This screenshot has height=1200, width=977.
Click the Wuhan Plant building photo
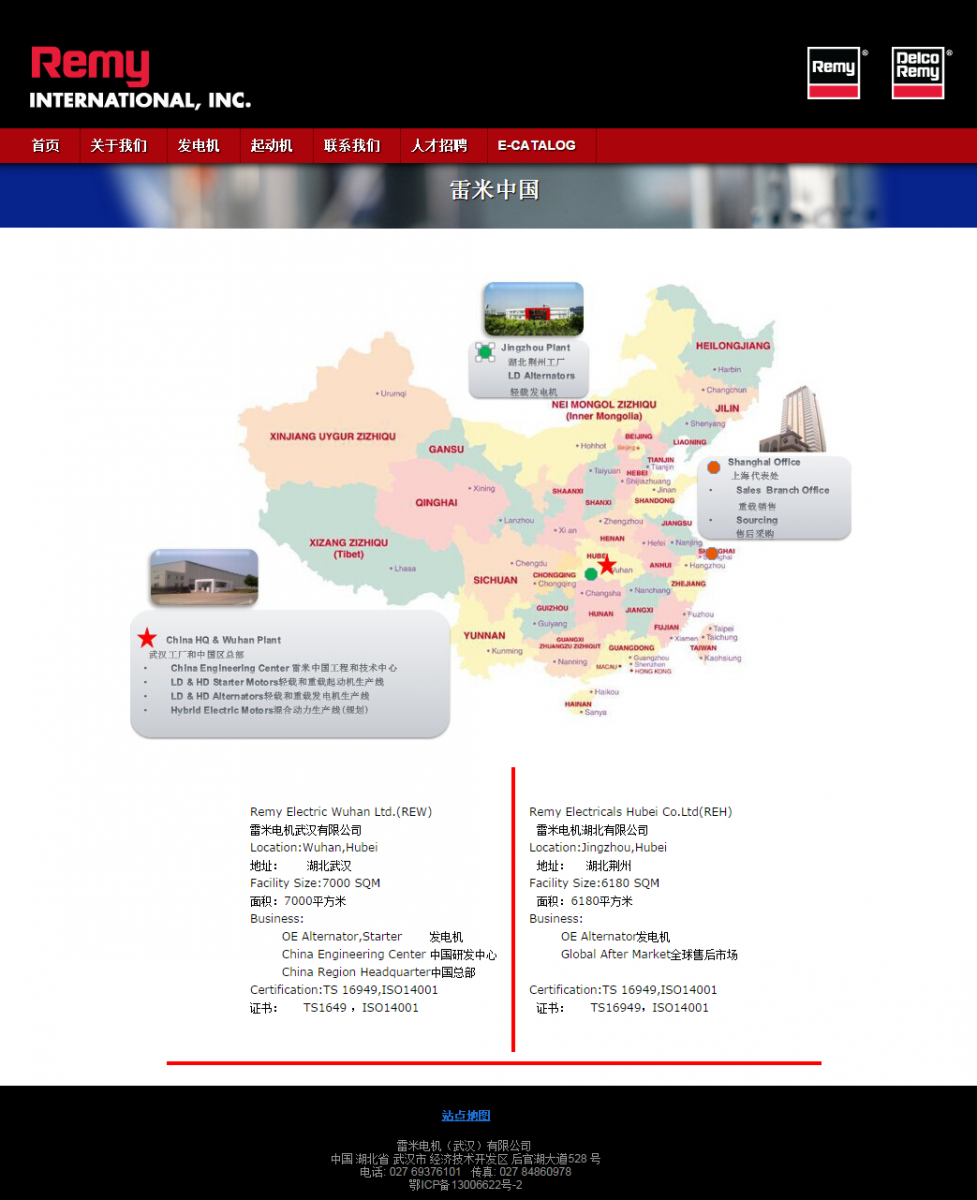[x=204, y=577]
